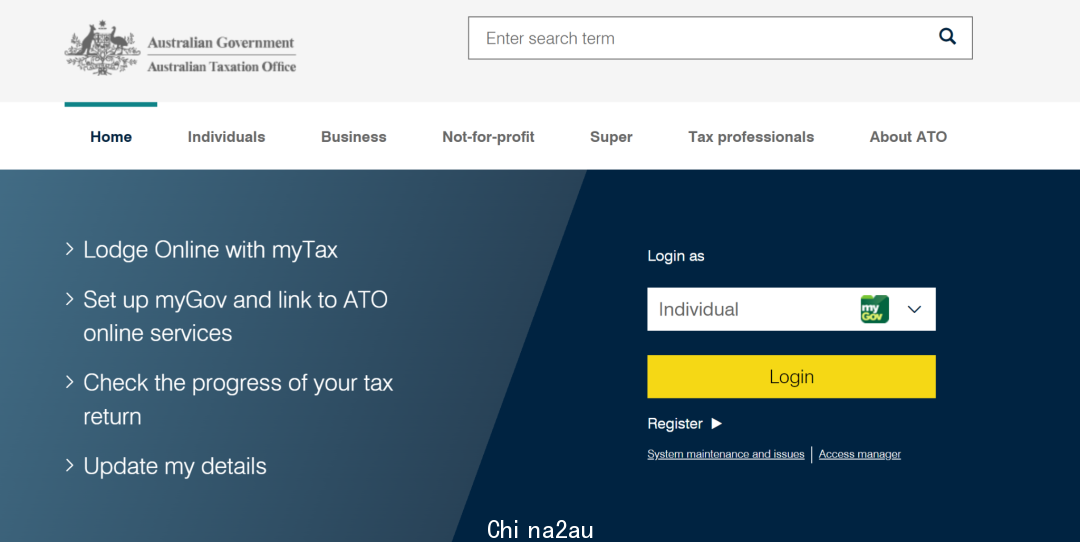This screenshot has height=542, width=1080.
Task: Open the Update my details link
Action: [x=175, y=466]
